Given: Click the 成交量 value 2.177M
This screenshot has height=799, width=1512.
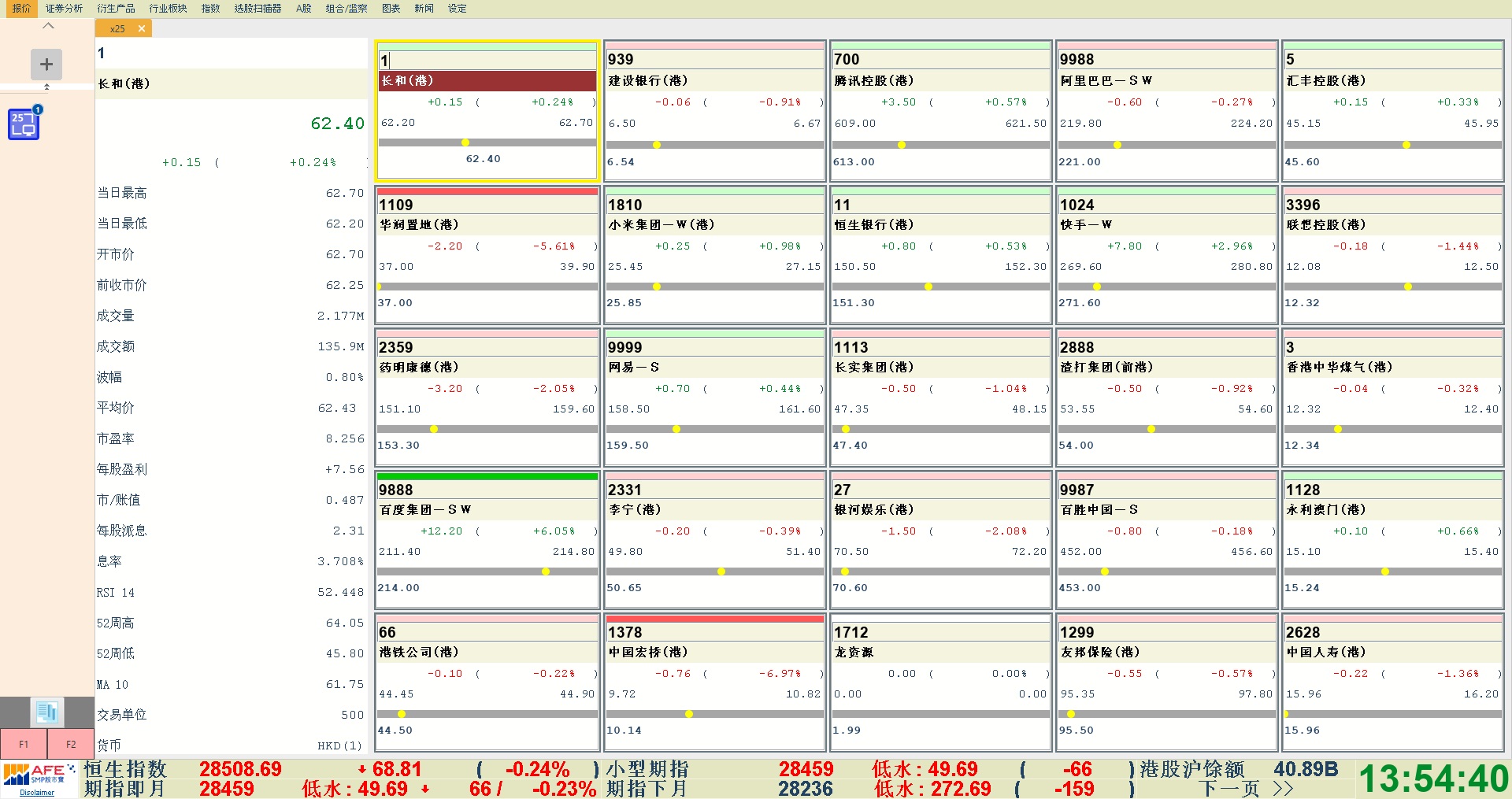Looking at the screenshot, I should [x=340, y=316].
